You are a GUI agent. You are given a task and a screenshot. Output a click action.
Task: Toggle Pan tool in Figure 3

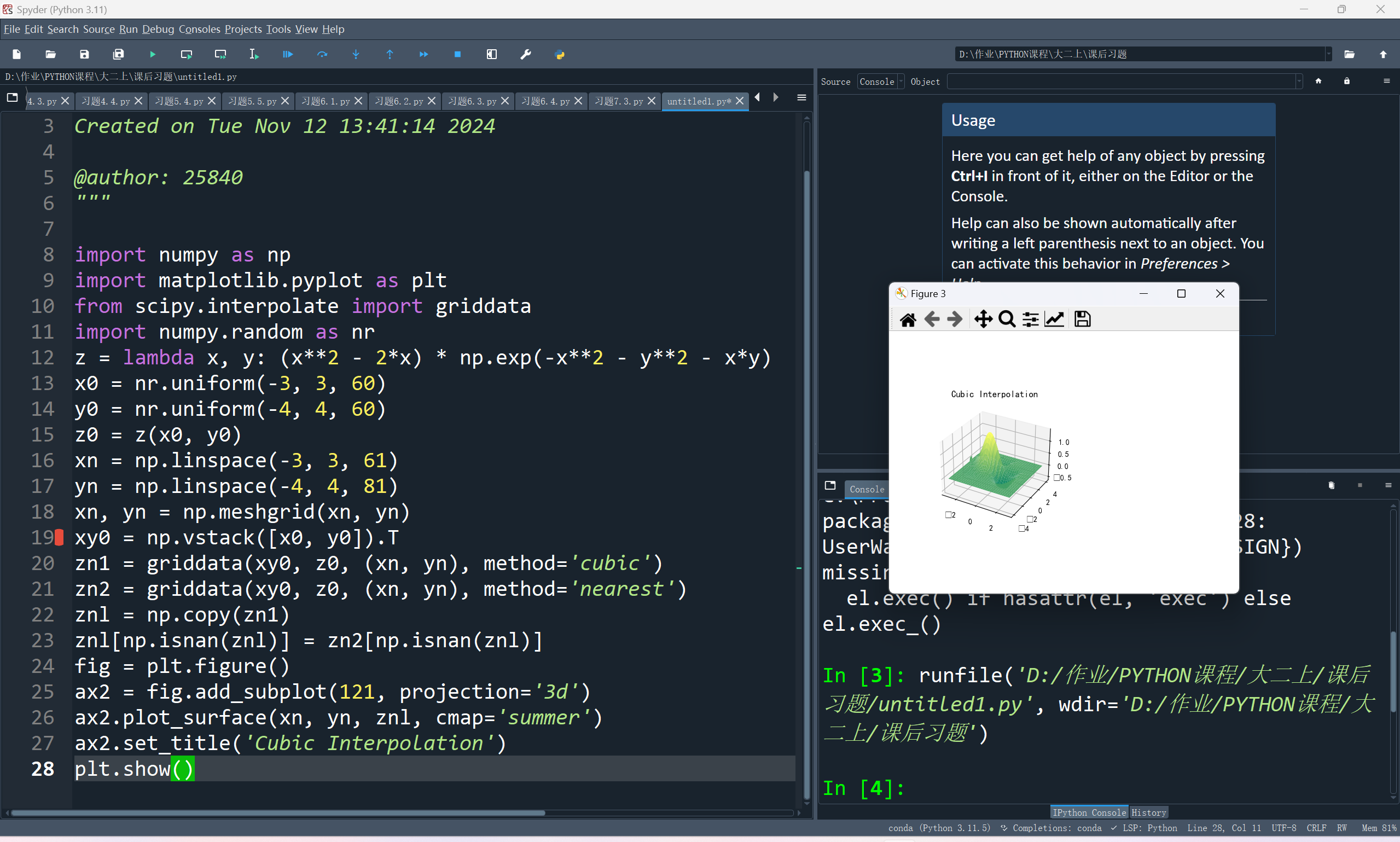pos(983,320)
